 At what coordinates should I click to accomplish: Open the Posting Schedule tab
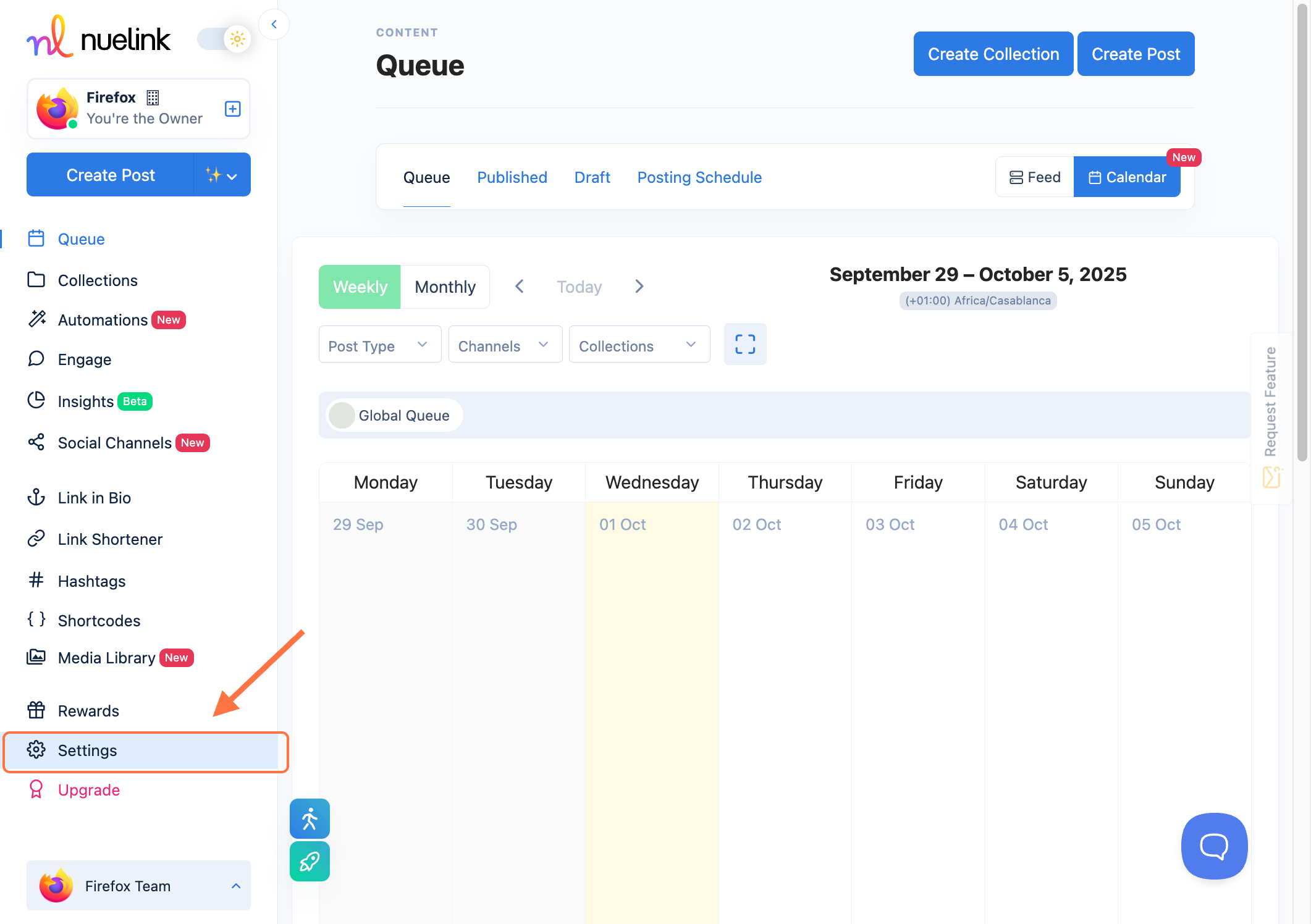(699, 177)
